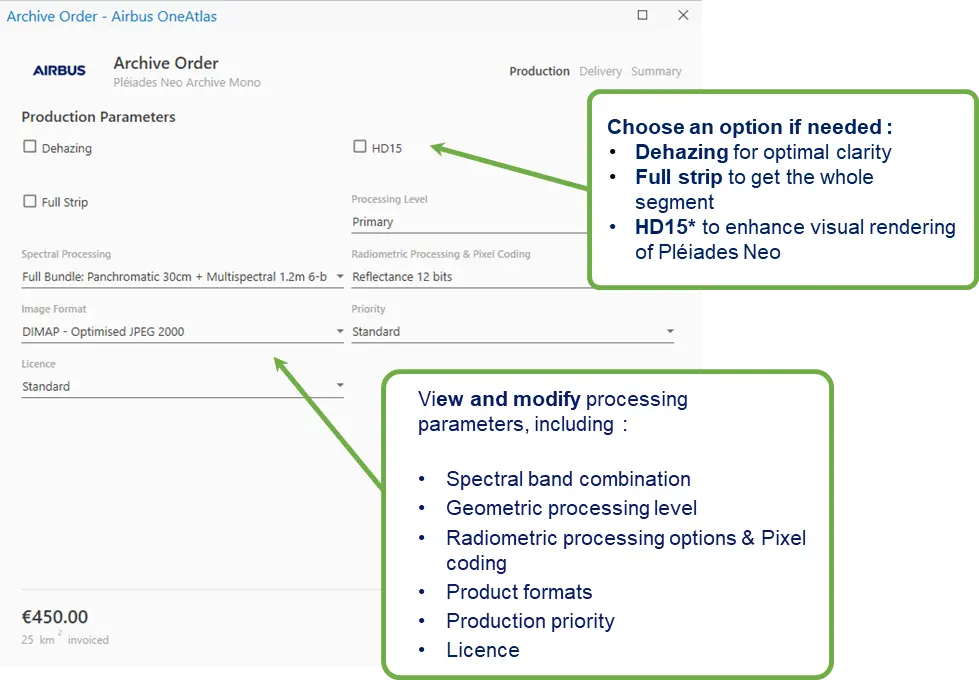The image size is (979, 680).
Task: Click the €450.00 price text
Action: coord(55,617)
